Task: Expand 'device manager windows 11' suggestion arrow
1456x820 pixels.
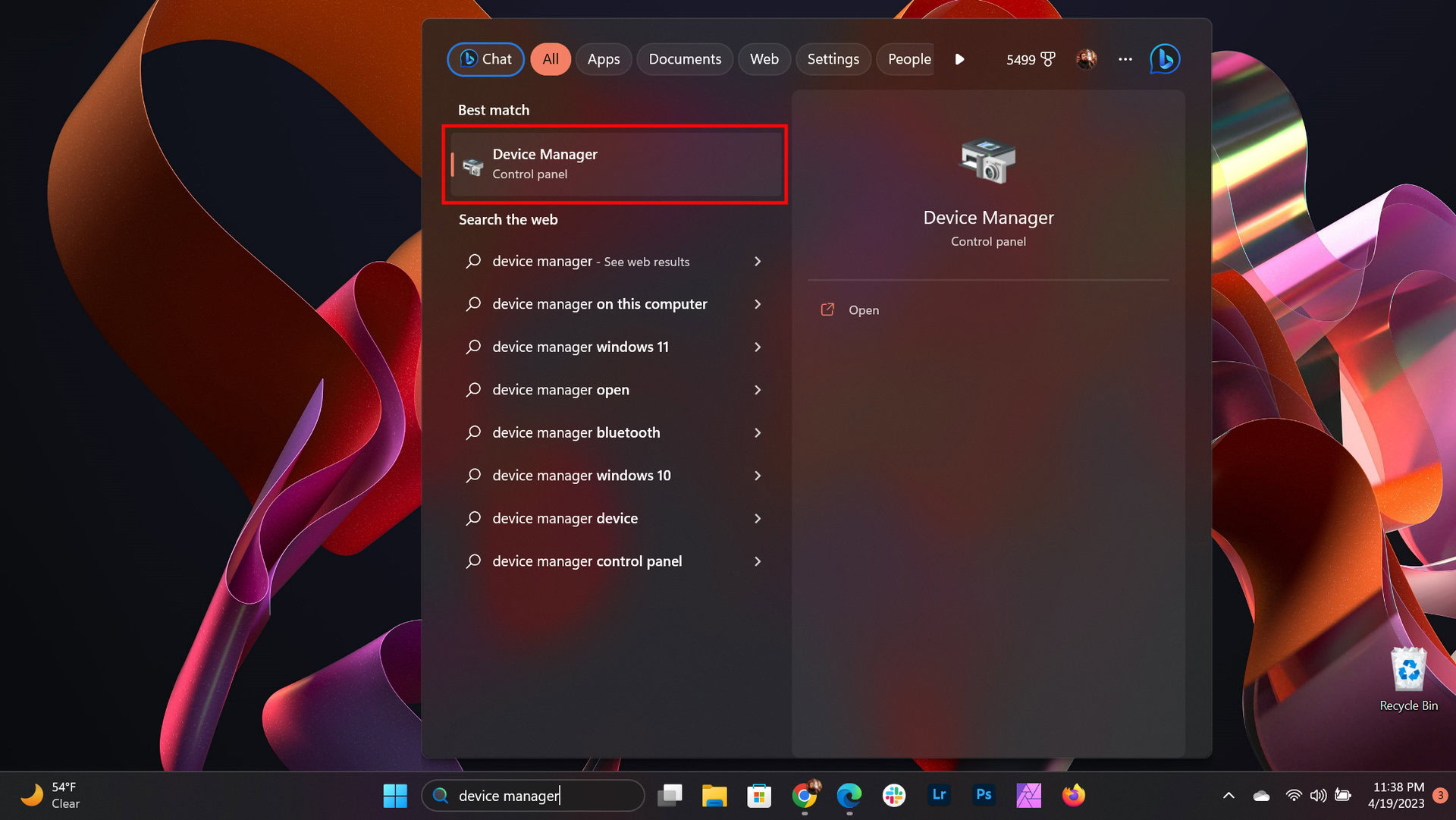Action: coord(757,347)
